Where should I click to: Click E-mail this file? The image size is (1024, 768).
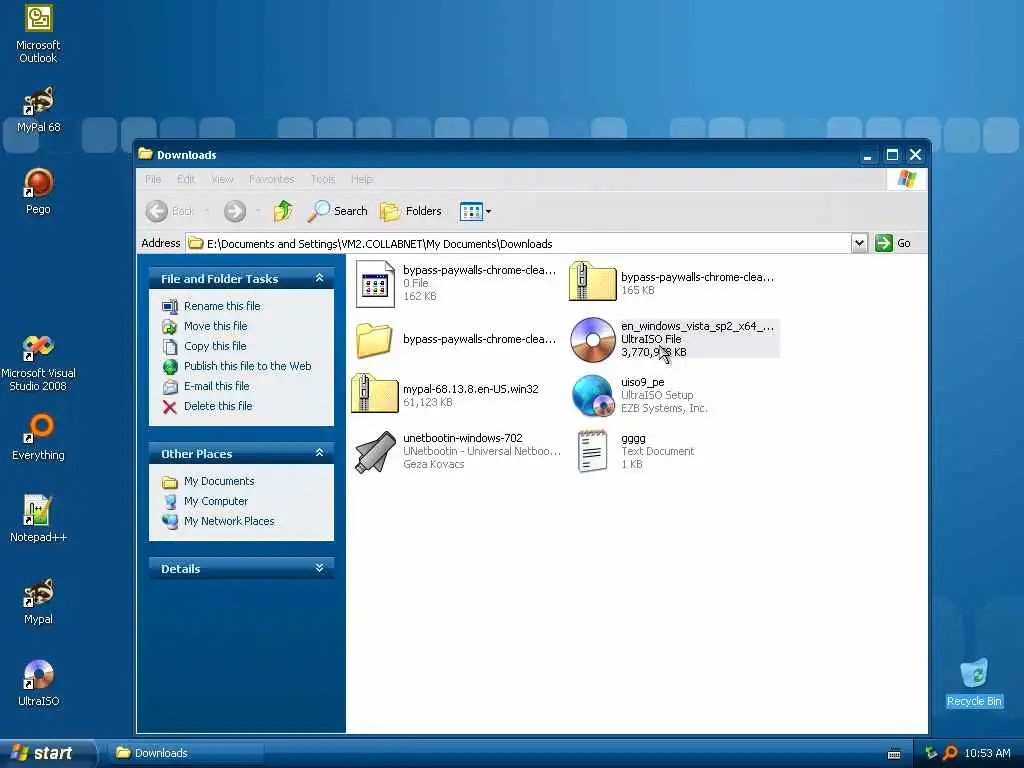tap(206, 386)
